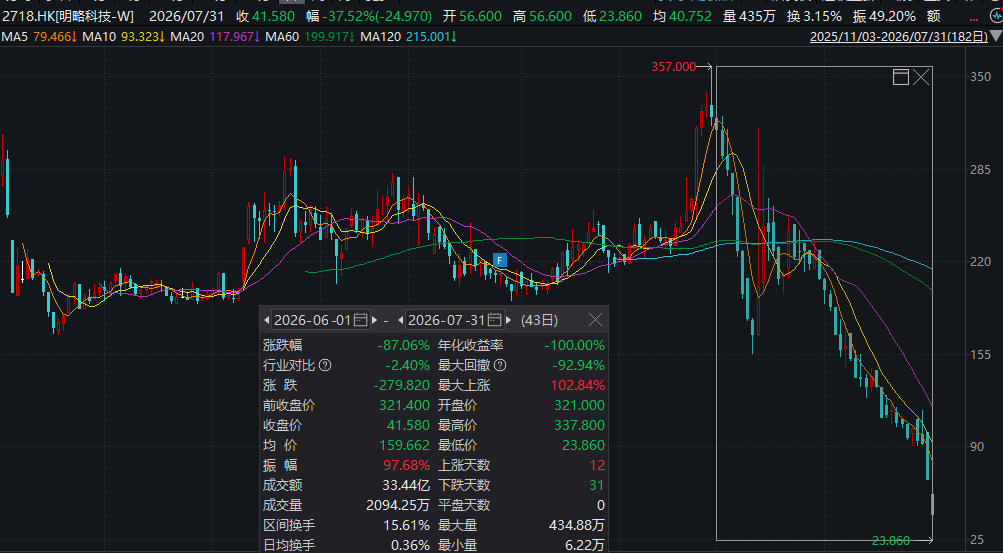Image resolution: width=1003 pixels, height=553 pixels.
Task: Click the help icon next to 行业对比
Action: click(325, 366)
